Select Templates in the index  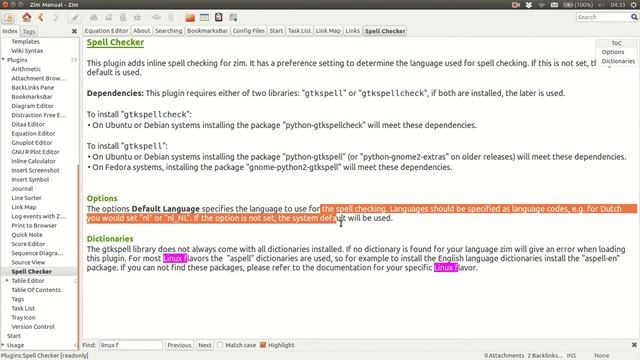click(x=25, y=41)
